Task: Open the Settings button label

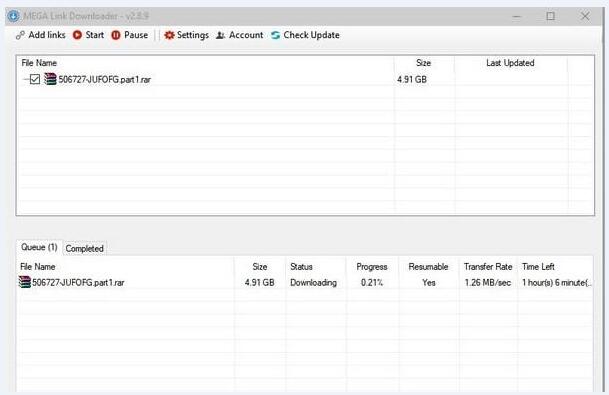Action: click(193, 35)
